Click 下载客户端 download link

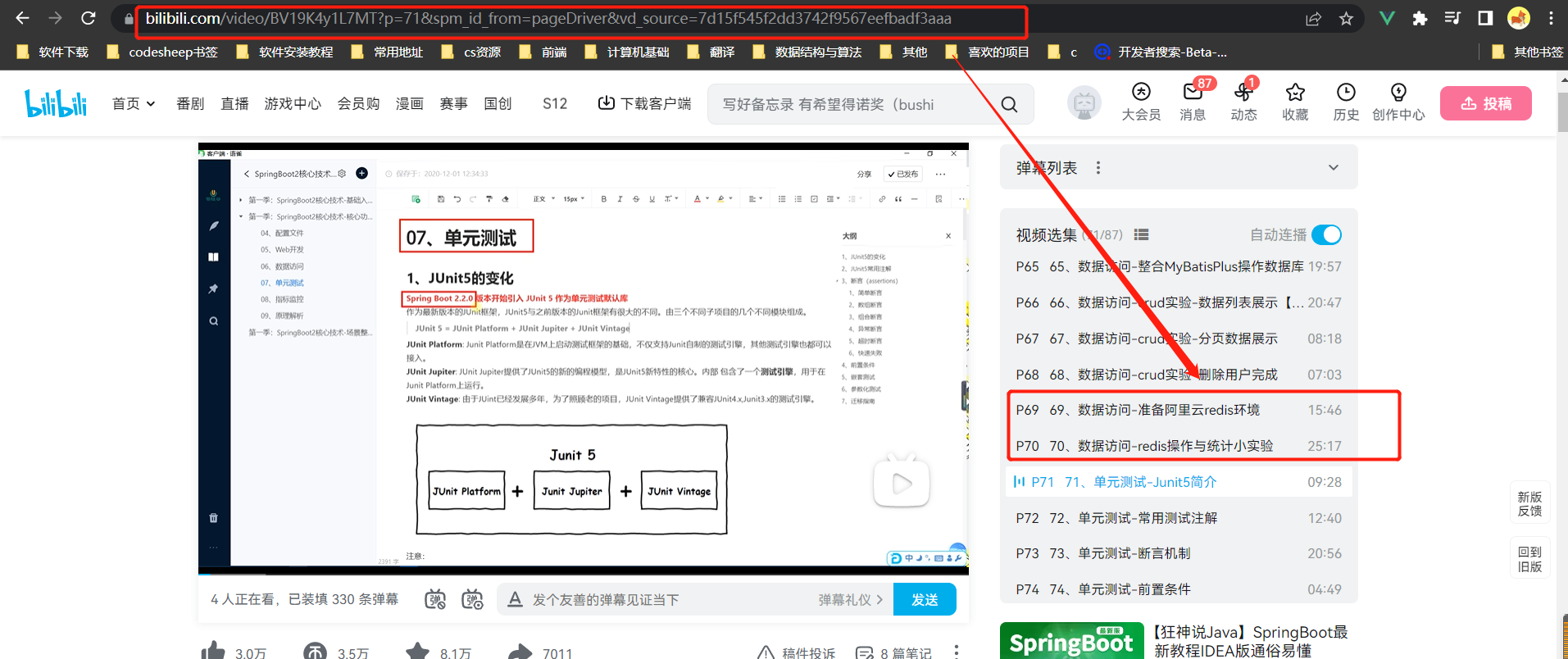(x=644, y=104)
